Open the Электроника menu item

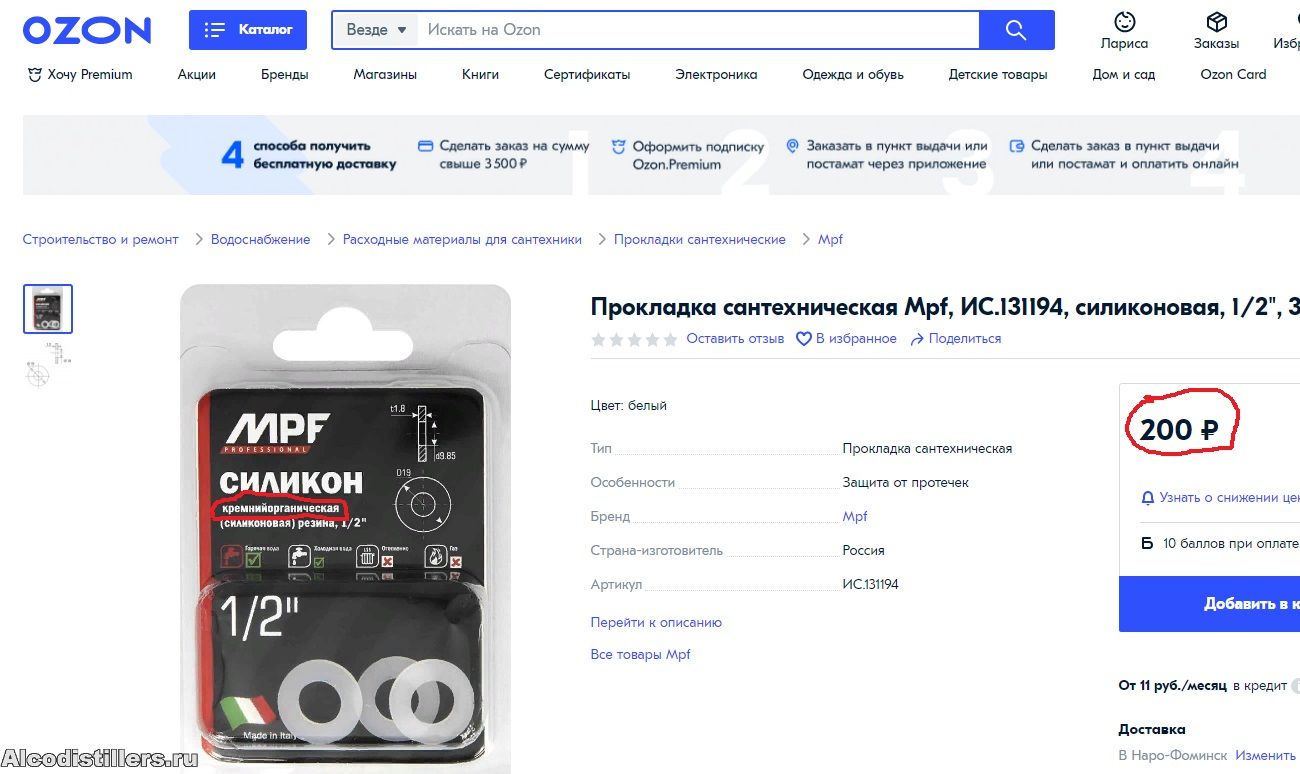pyautogui.click(x=716, y=74)
